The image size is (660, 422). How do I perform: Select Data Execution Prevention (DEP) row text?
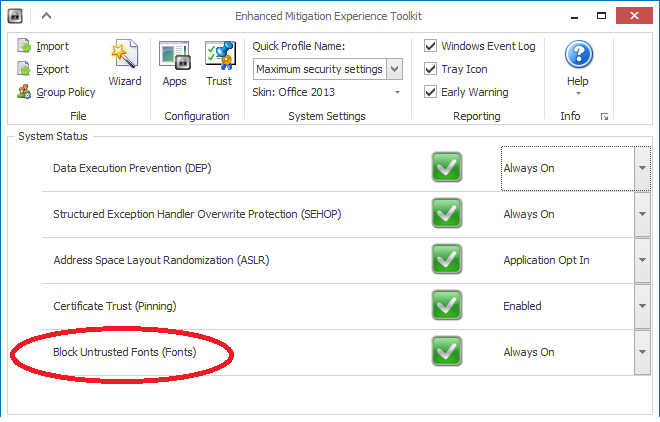pyautogui.click(x=132, y=168)
